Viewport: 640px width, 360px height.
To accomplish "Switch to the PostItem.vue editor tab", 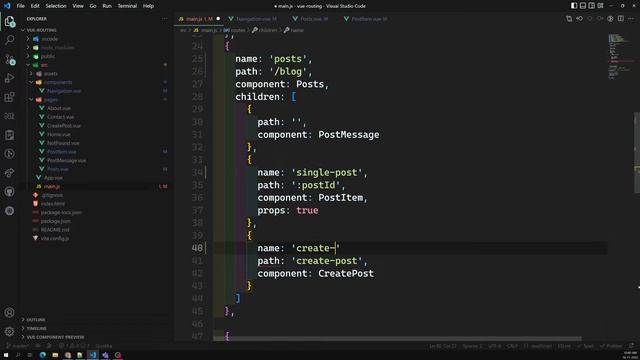I will (369, 19).
